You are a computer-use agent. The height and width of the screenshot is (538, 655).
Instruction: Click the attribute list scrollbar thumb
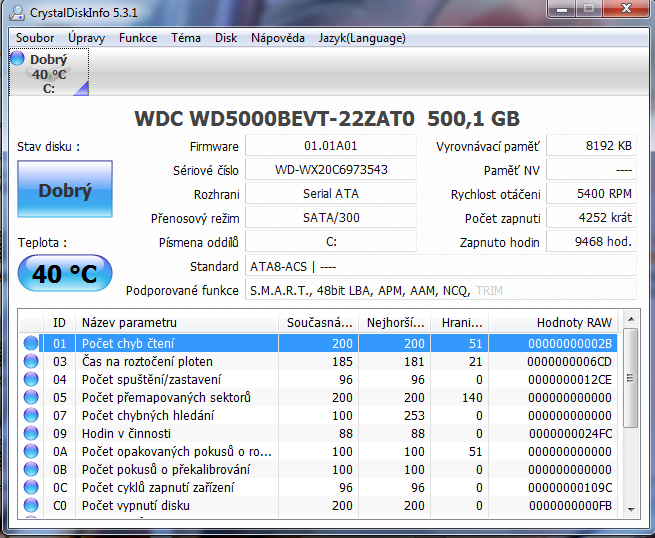tap(631, 378)
